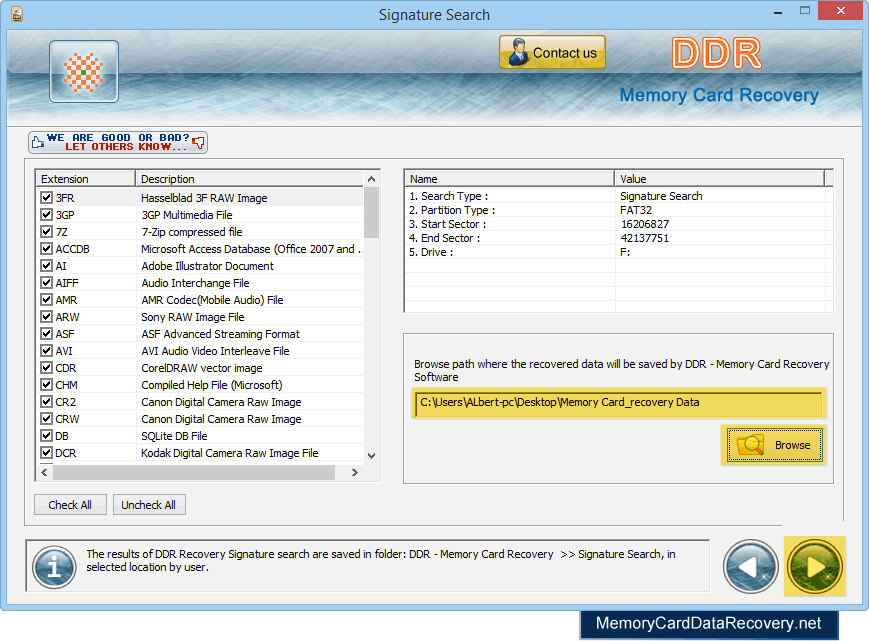Image resolution: width=869 pixels, height=641 pixels.
Task: Select 'ASF Advanced Streaming Format' description
Action: click(221, 334)
